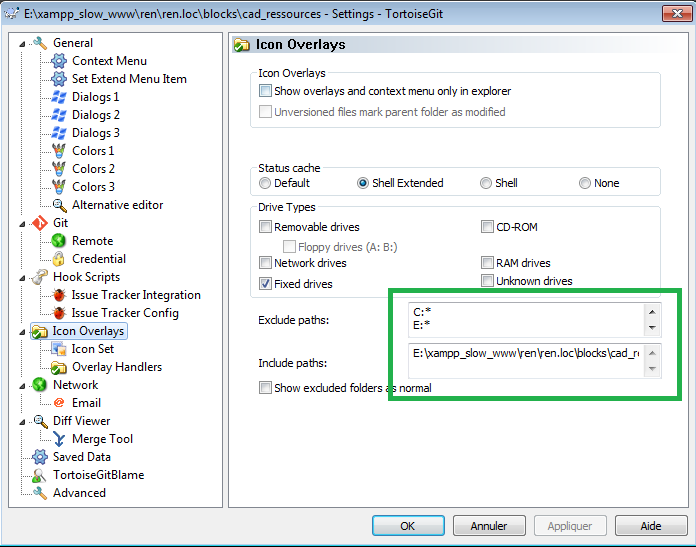Click the Alternative editor magnifier icon
The width and height of the screenshot is (696, 547).
pyautogui.click(x=59, y=205)
